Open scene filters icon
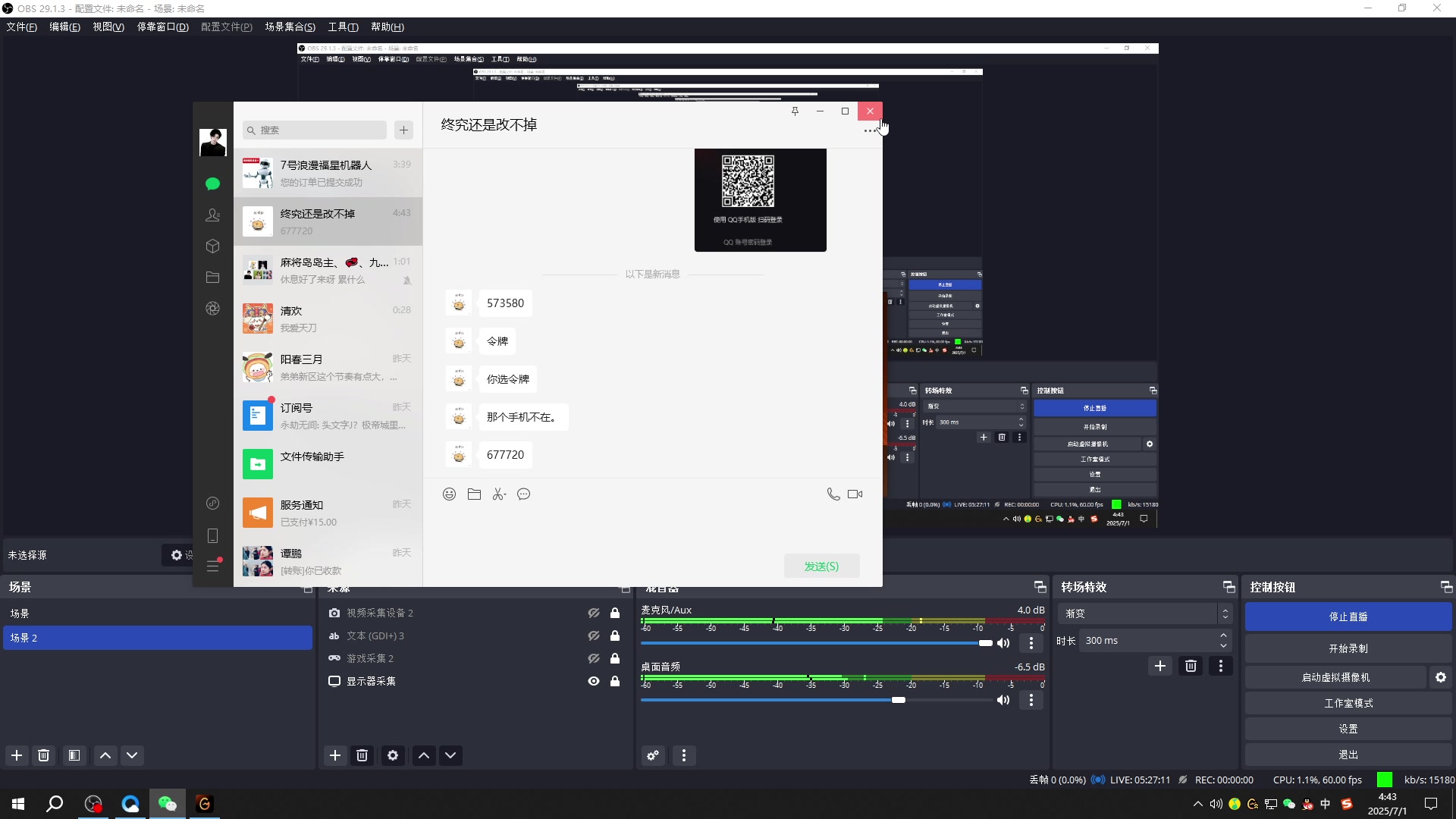The width and height of the screenshot is (1456, 819). pyautogui.click(x=74, y=755)
